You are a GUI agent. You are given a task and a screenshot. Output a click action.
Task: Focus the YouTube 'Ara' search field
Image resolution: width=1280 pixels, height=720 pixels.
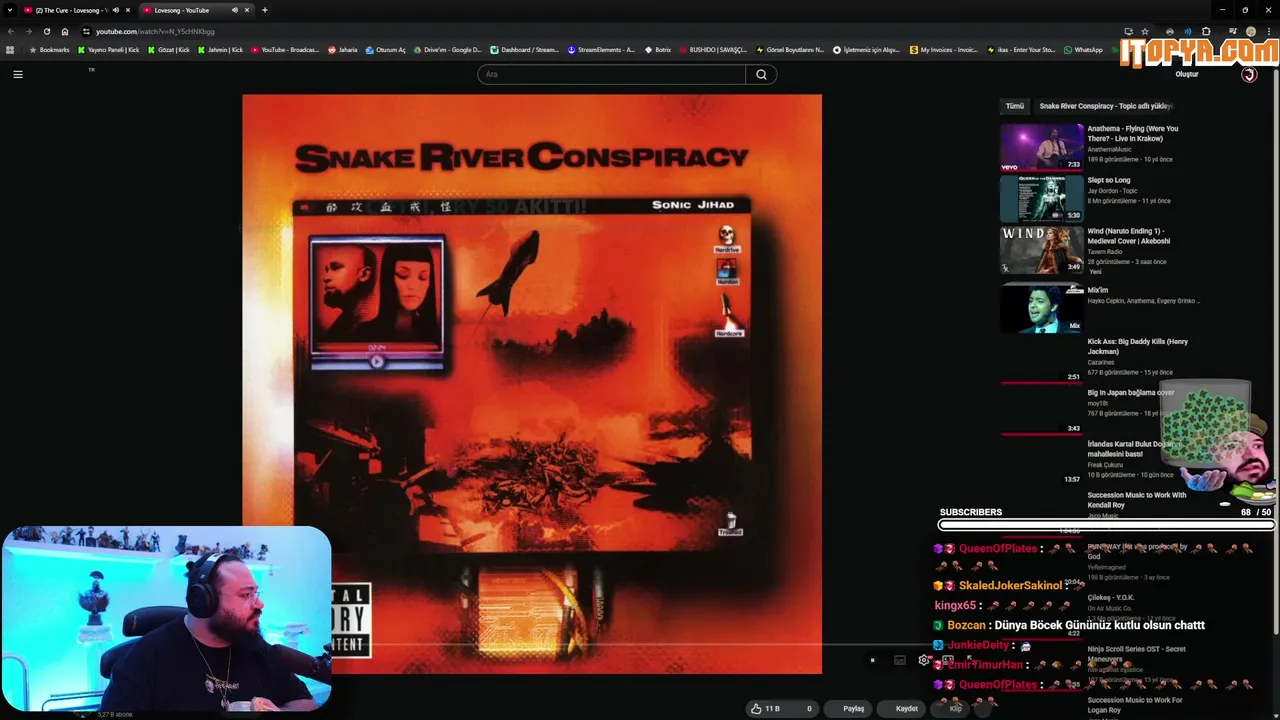click(x=611, y=74)
